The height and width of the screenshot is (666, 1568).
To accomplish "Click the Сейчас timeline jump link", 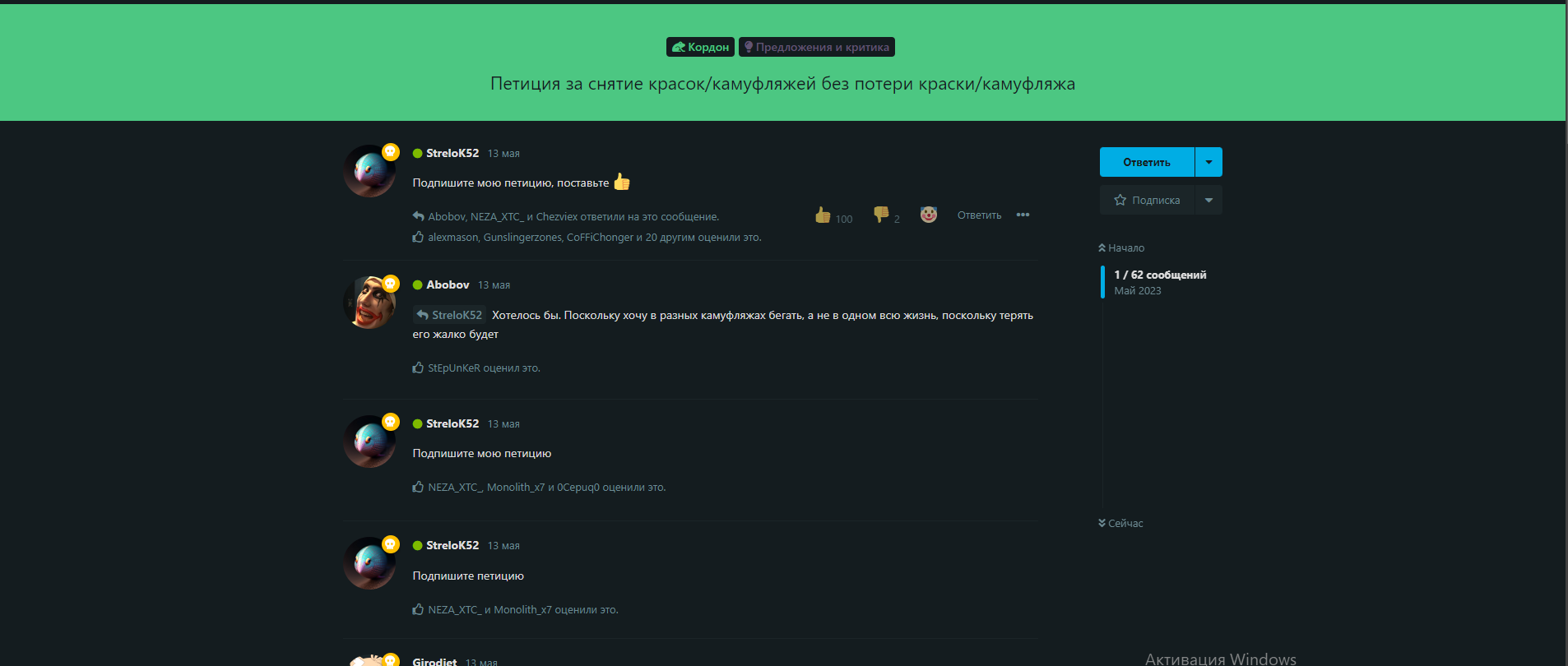I will 1120,523.
